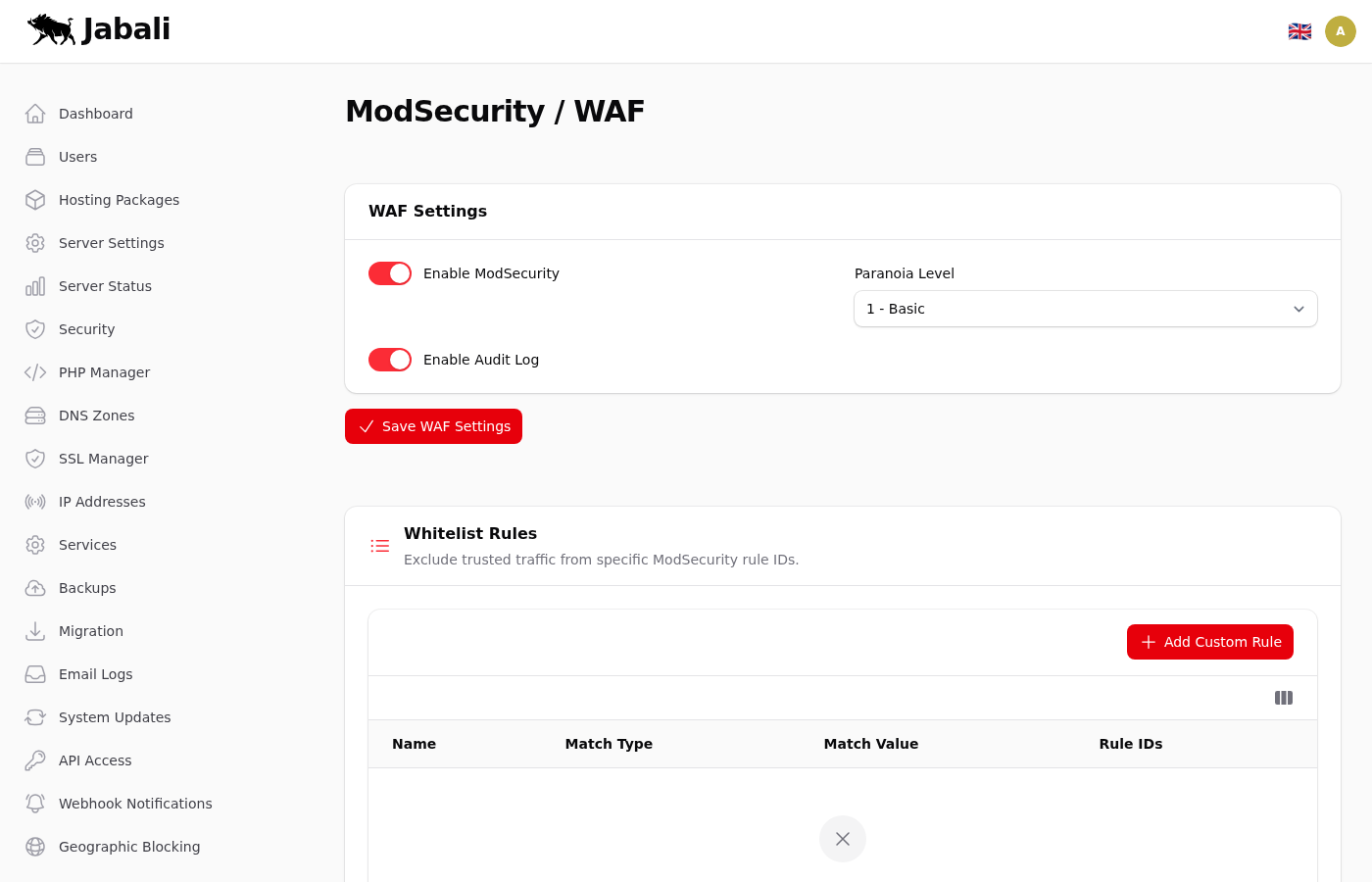The width and height of the screenshot is (1372, 882).
Task: Open Hosting Packages cube icon
Action: pos(35,200)
